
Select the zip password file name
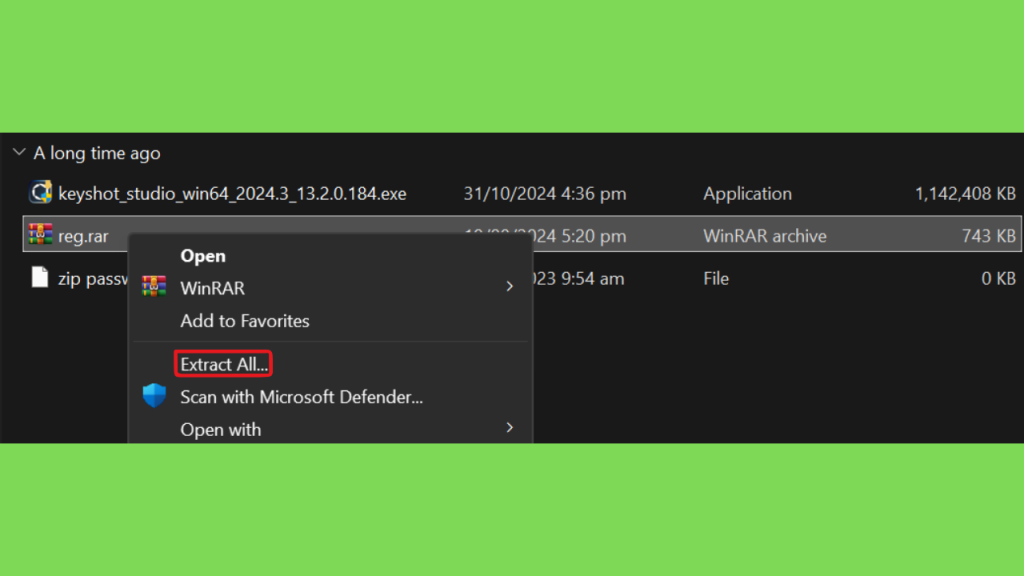93,279
